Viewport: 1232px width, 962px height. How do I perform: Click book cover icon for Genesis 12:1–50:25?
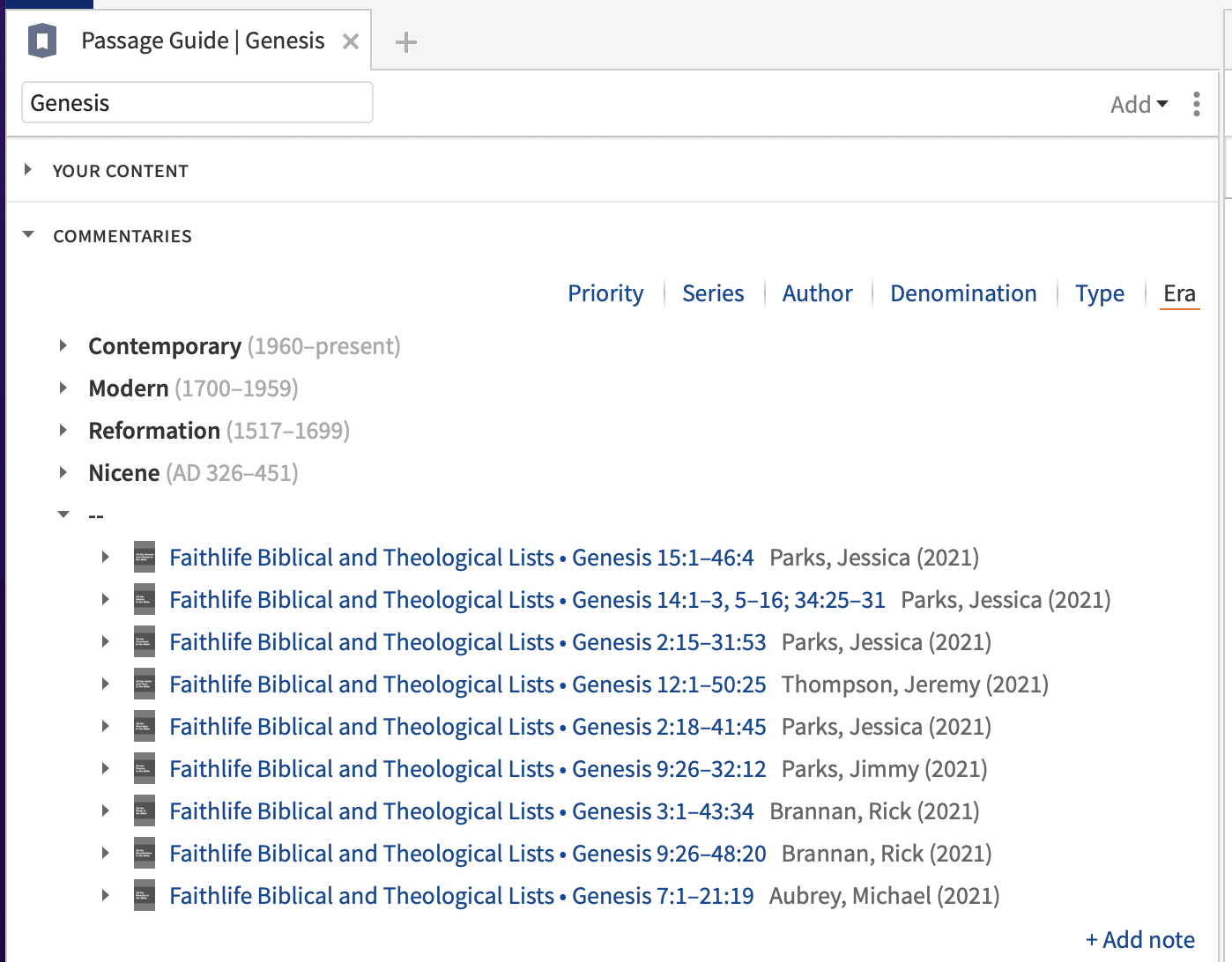point(145,684)
